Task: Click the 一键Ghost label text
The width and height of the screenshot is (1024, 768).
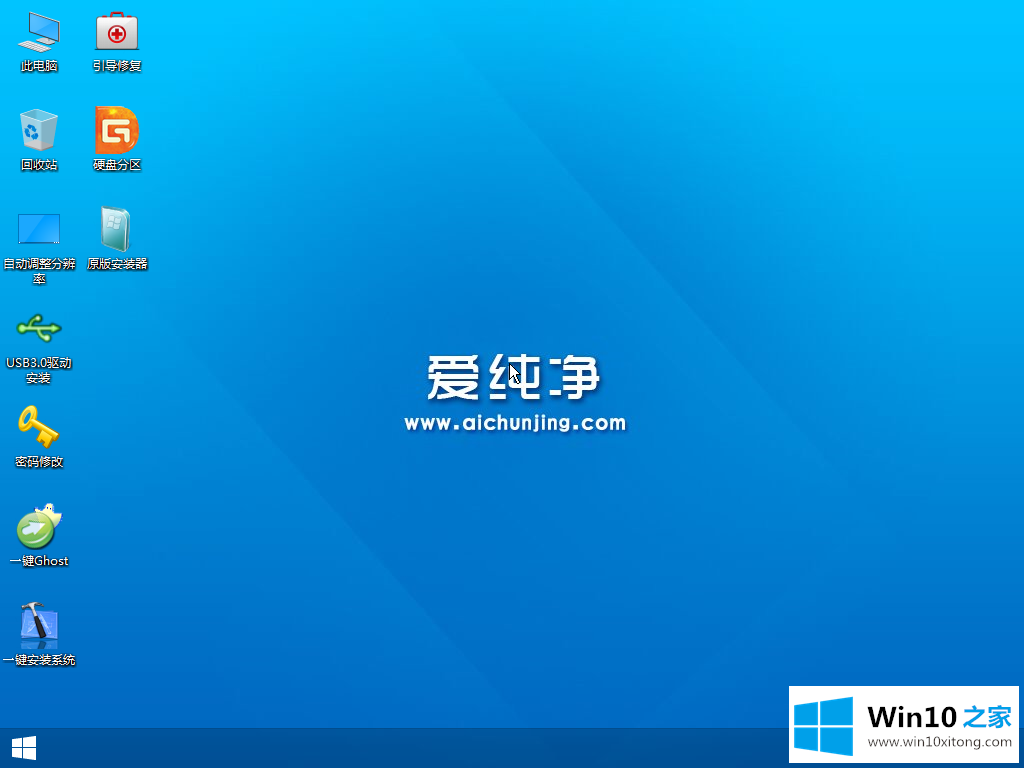Action: (39, 561)
